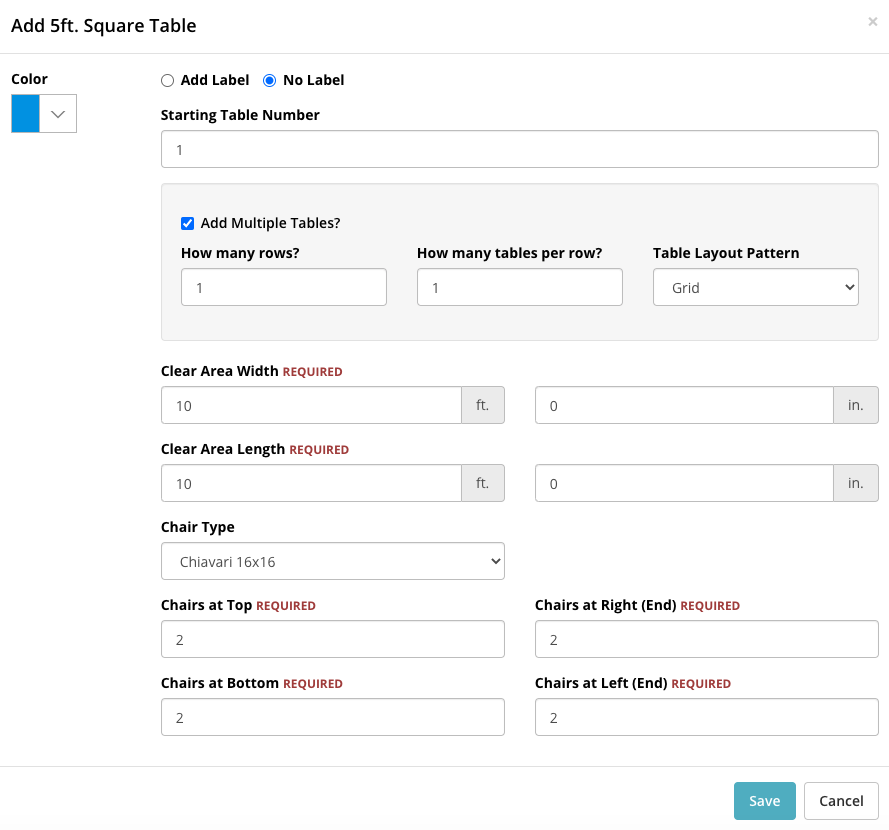Open the Table Layout Pattern dropdown
Image resolution: width=889 pixels, height=830 pixels.
[756, 287]
